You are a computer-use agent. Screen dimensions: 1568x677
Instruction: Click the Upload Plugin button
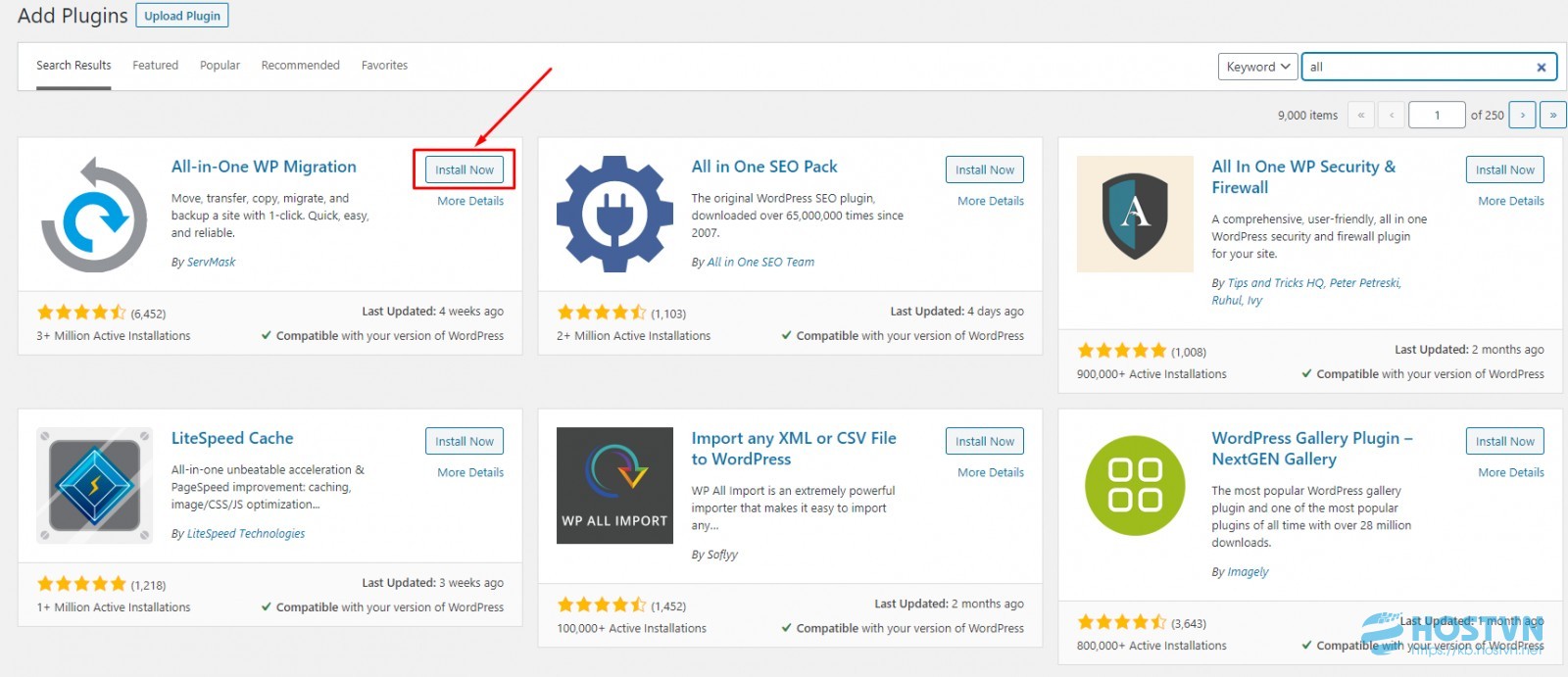(182, 16)
